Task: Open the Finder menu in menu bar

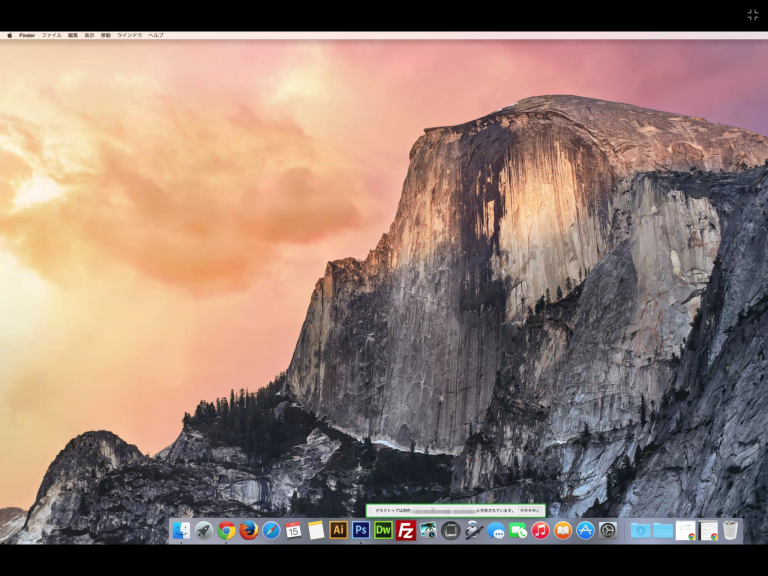Action: [27, 35]
